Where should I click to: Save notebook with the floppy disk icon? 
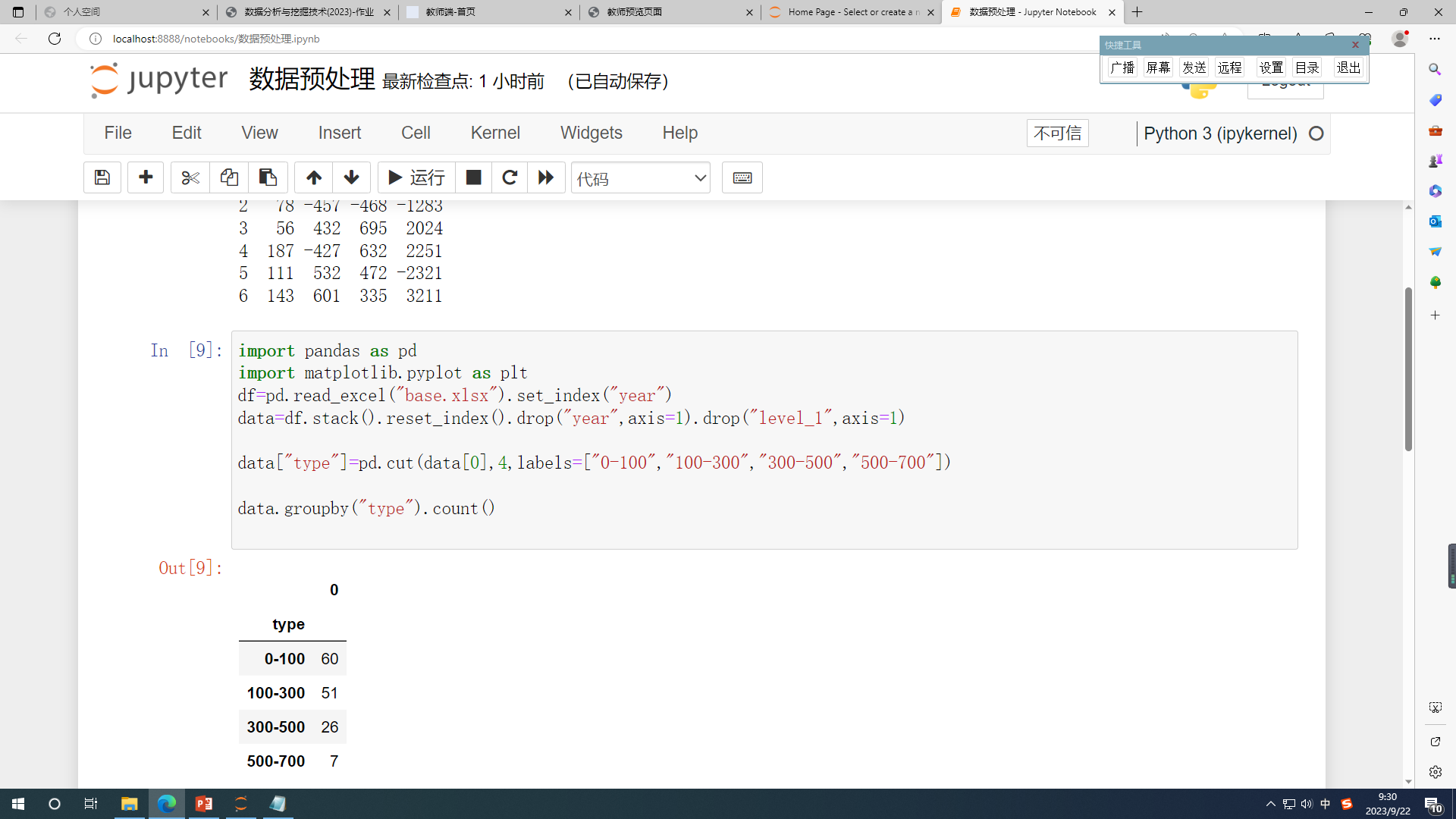point(102,177)
